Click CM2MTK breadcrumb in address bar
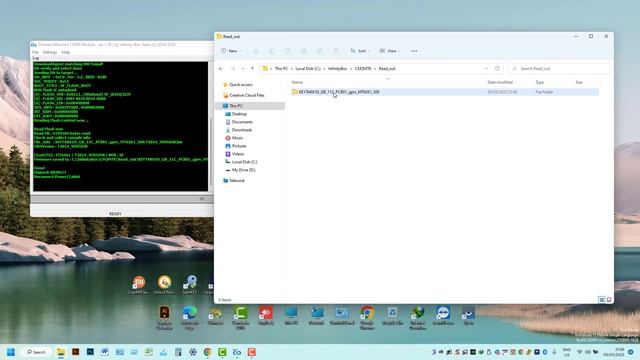Screen dimensions: 640x360 tap(363, 69)
